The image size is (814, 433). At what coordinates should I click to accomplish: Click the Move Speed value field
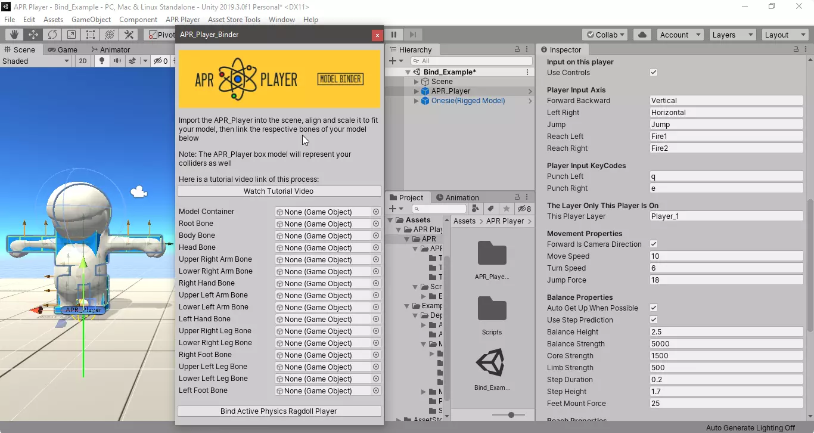(726, 256)
